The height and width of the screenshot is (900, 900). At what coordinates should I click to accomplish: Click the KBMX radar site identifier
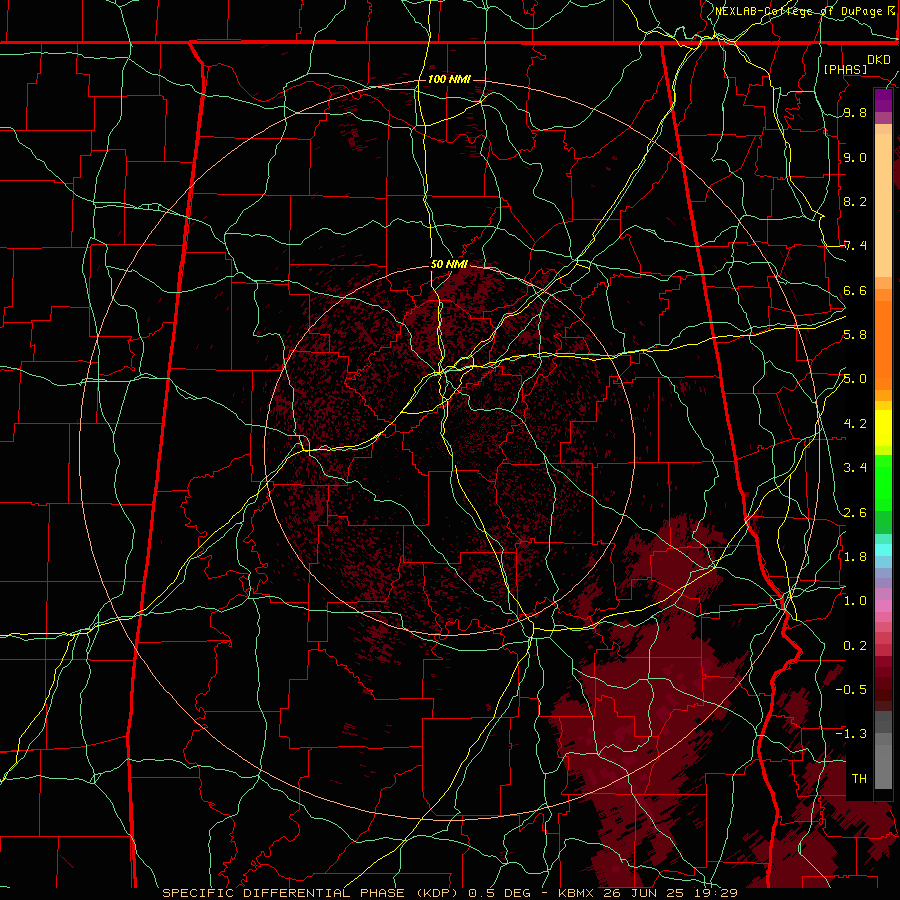577,893
